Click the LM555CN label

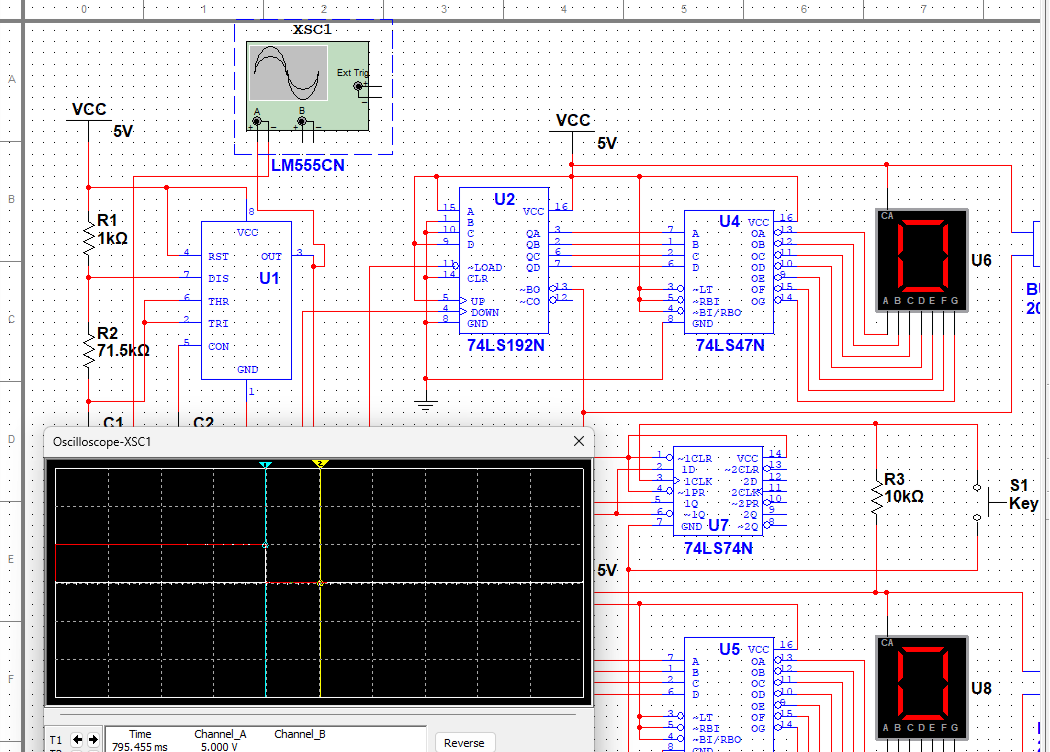point(307,165)
